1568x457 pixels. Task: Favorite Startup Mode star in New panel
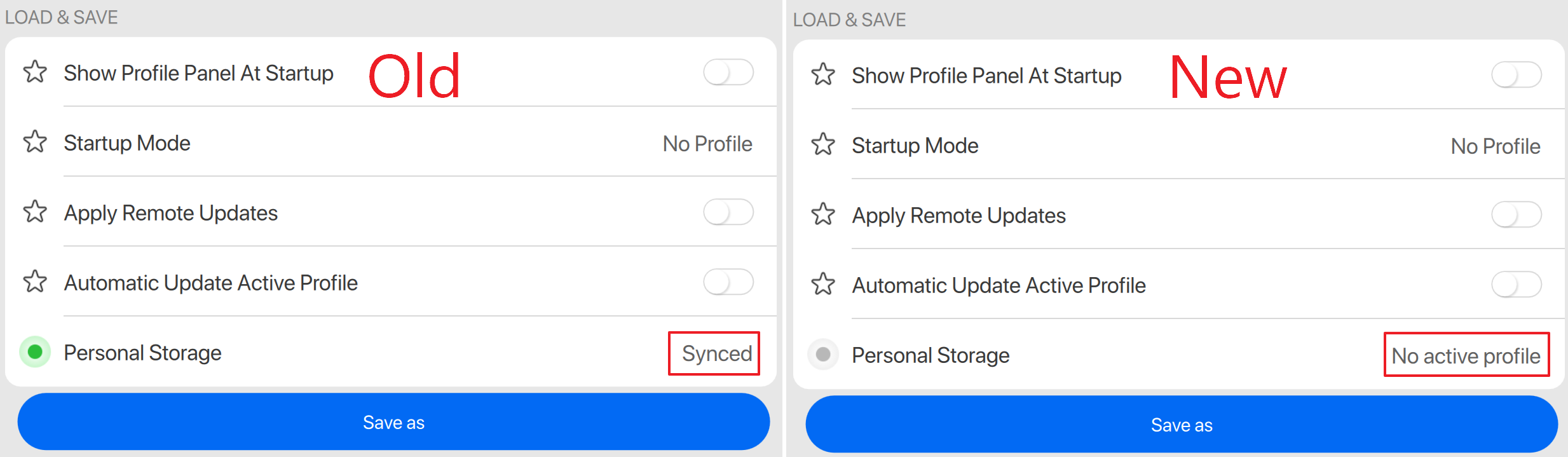[823, 144]
